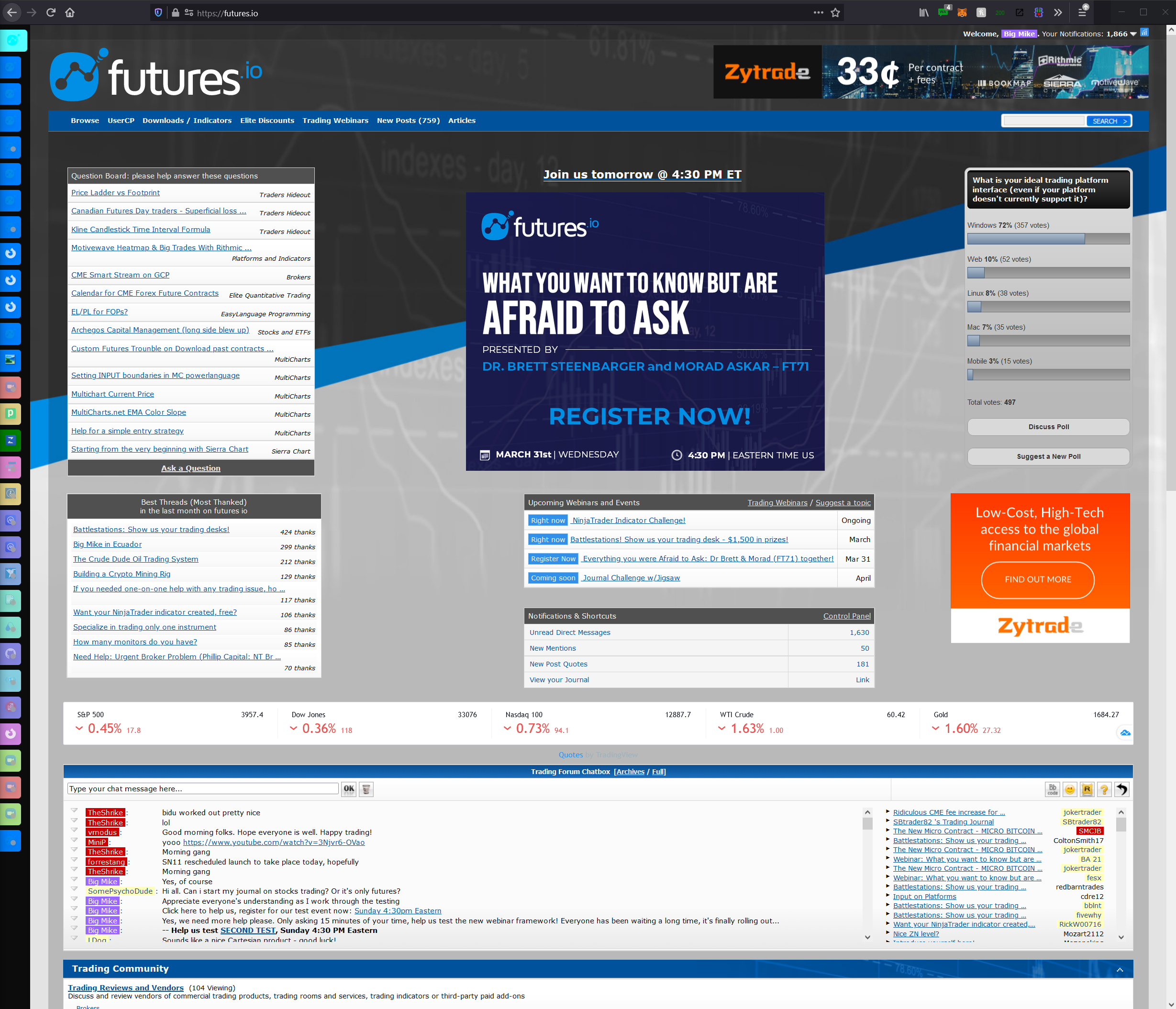The width and height of the screenshot is (1176, 1009).
Task: Reload the current browser page
Action: (51, 12)
